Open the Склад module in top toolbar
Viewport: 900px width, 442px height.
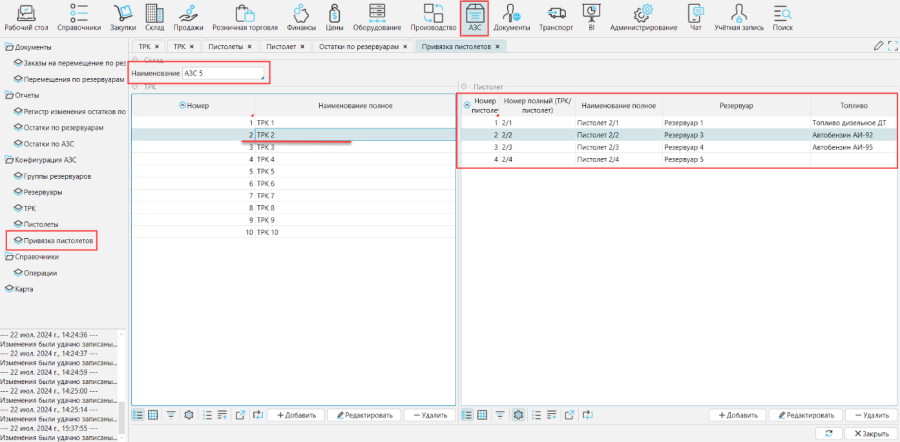154,17
